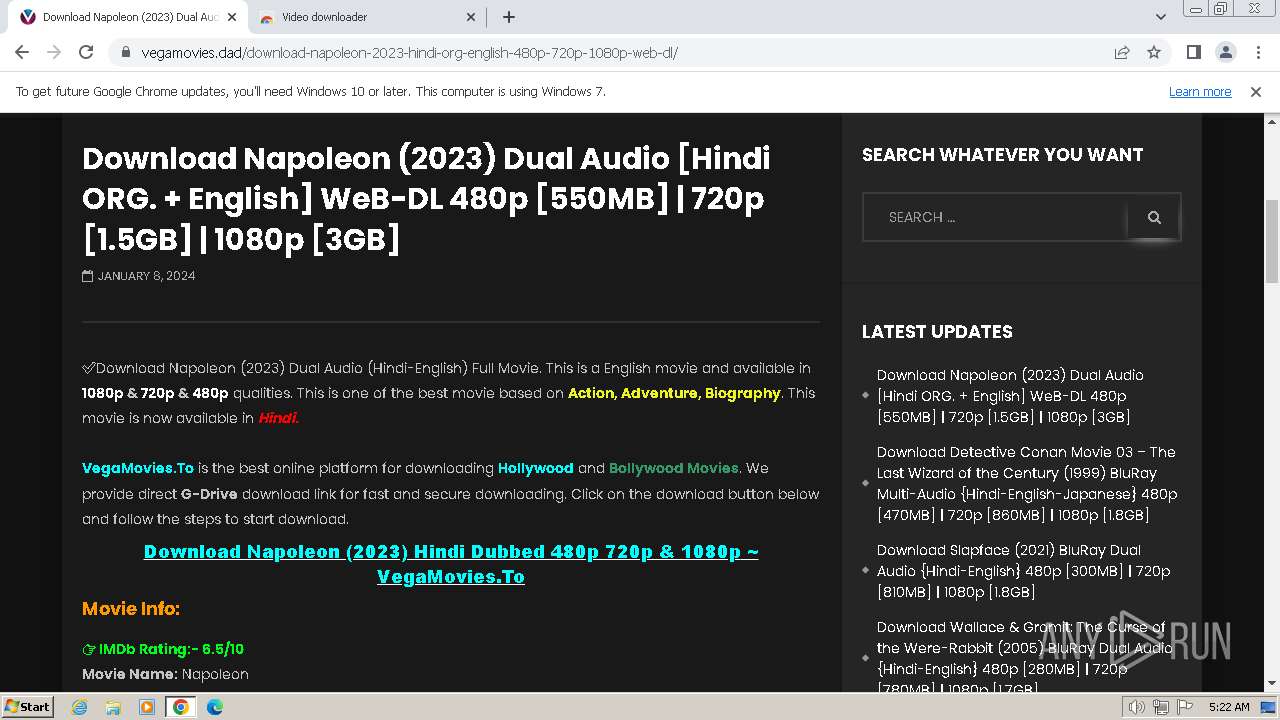
Task: Close the Video downloader tab
Action: [472, 17]
